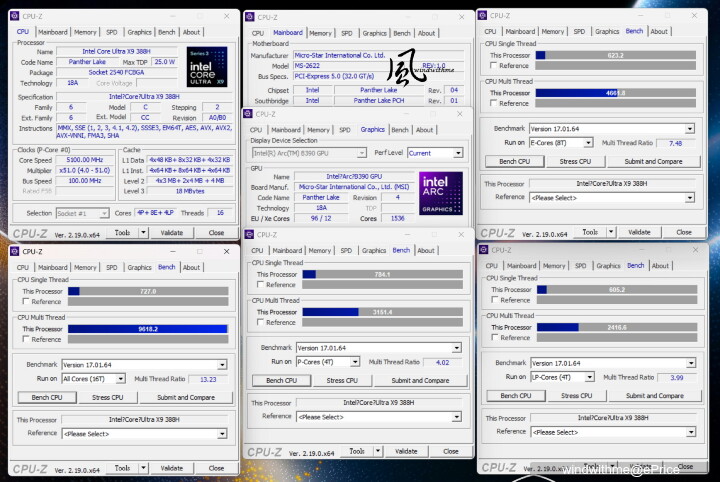The image size is (720, 482).
Task: Switch to Mainboard tab in the CPU tab window
Action: pos(52,32)
